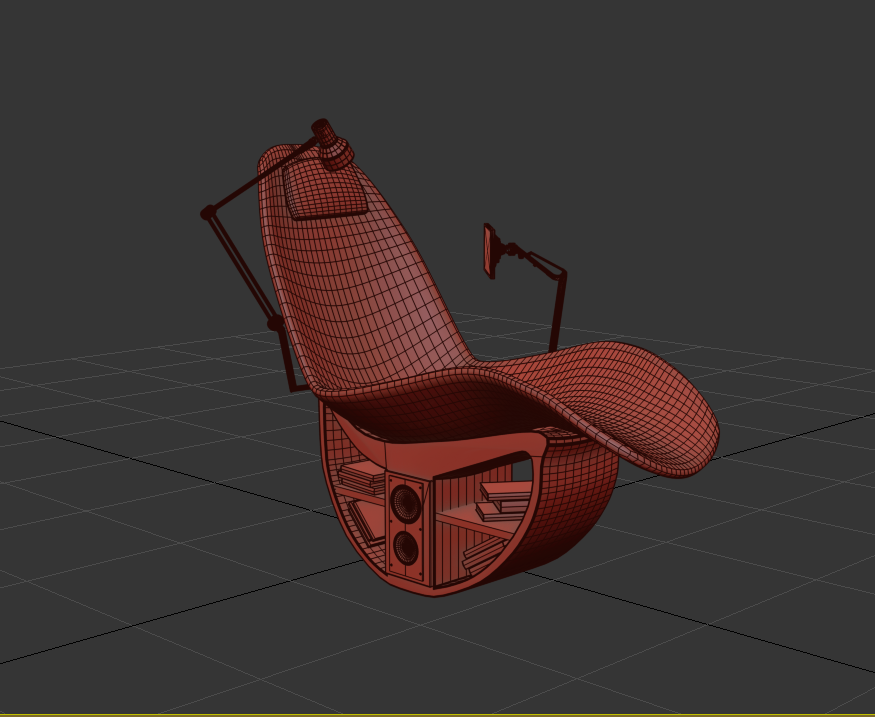The height and width of the screenshot is (717, 875).
Task: Select the upper speaker cone
Action: pyautogui.click(x=405, y=501)
